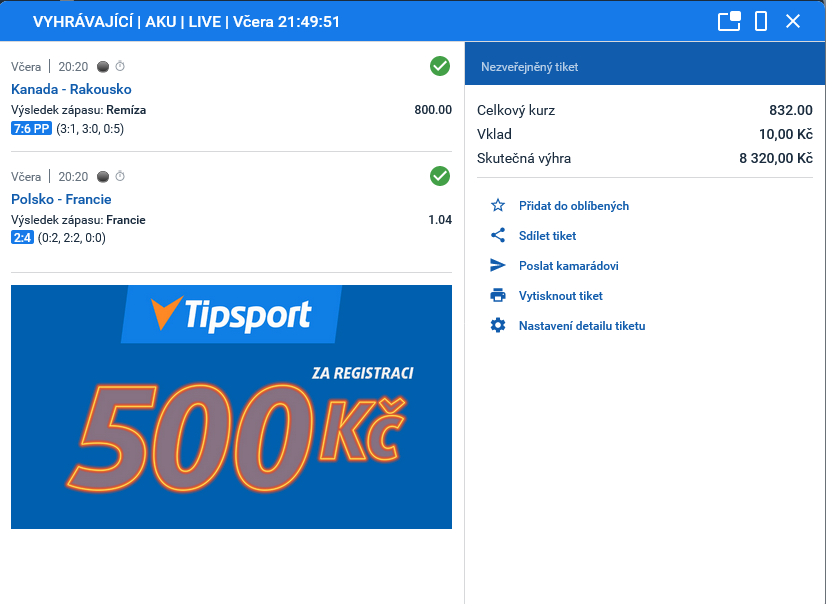The image size is (826, 604).
Task: Click the 800.00 odds value
Action: (x=433, y=110)
